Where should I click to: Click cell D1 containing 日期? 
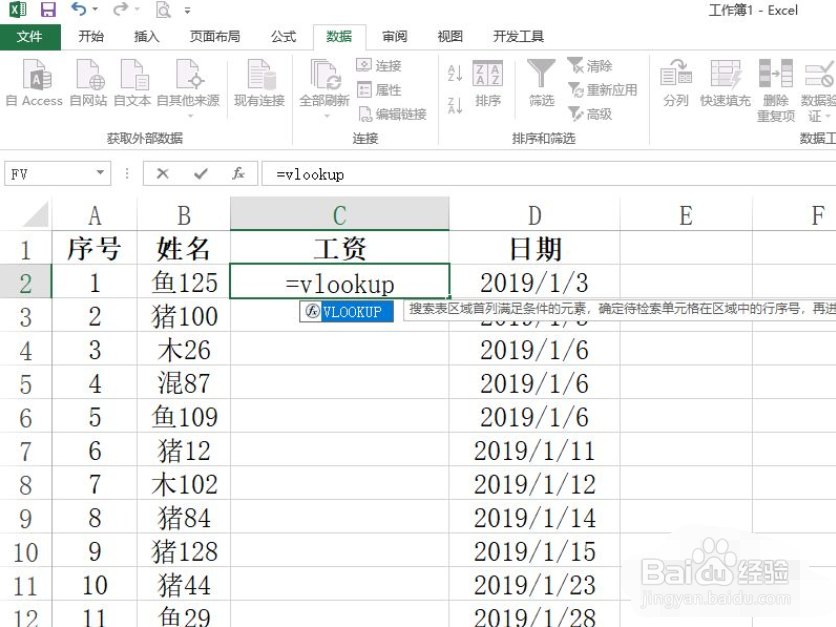tap(534, 248)
